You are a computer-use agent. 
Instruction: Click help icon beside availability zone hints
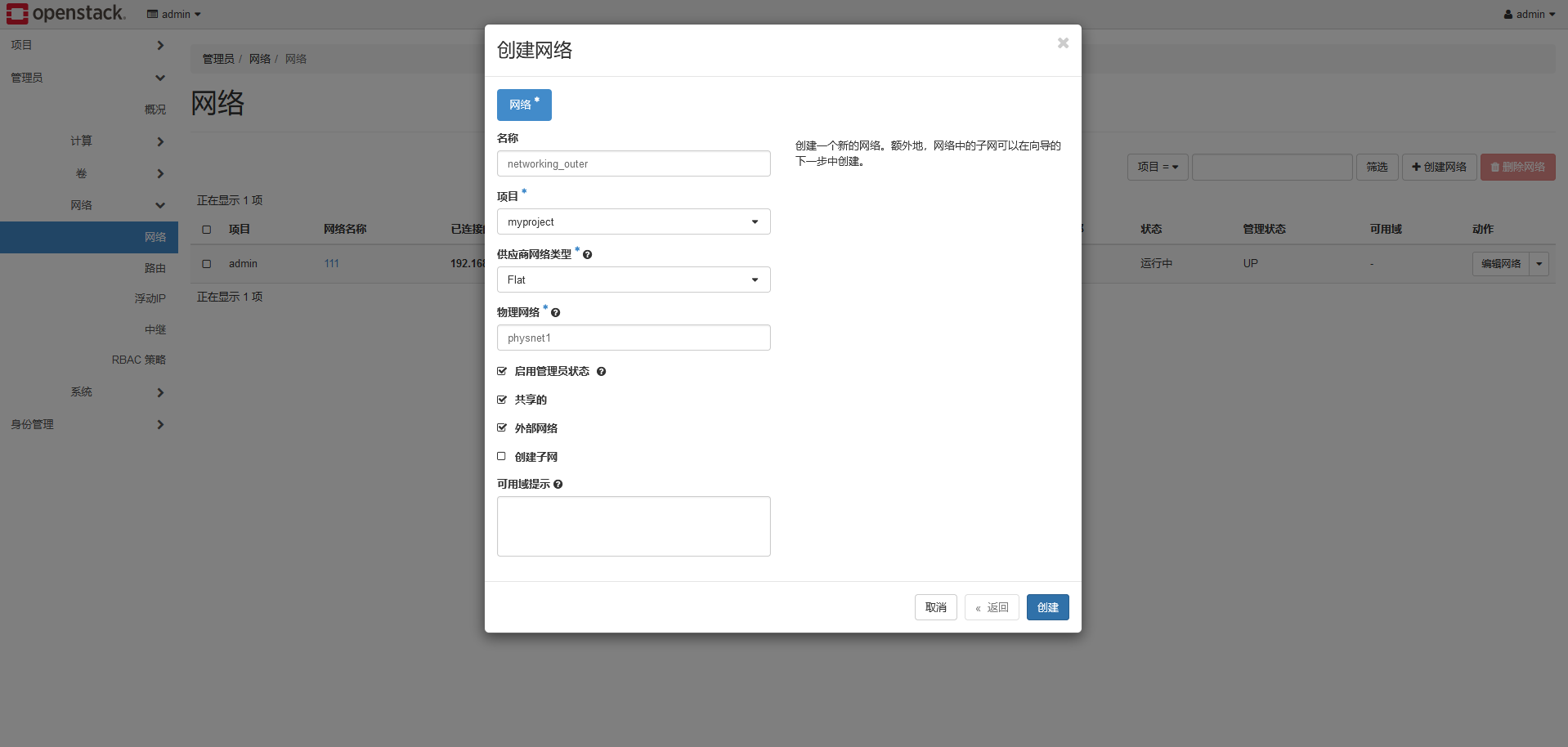pyautogui.click(x=558, y=485)
